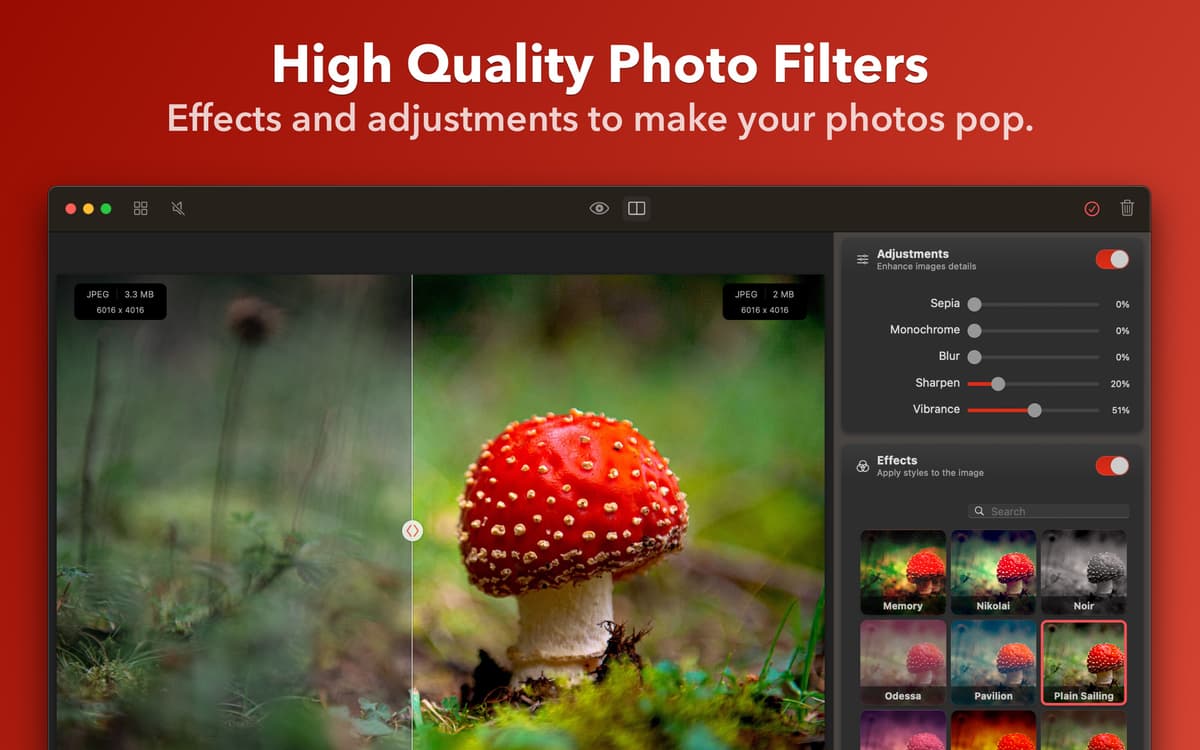Select the Pavilion effect preset
The image size is (1200, 750).
click(x=994, y=661)
